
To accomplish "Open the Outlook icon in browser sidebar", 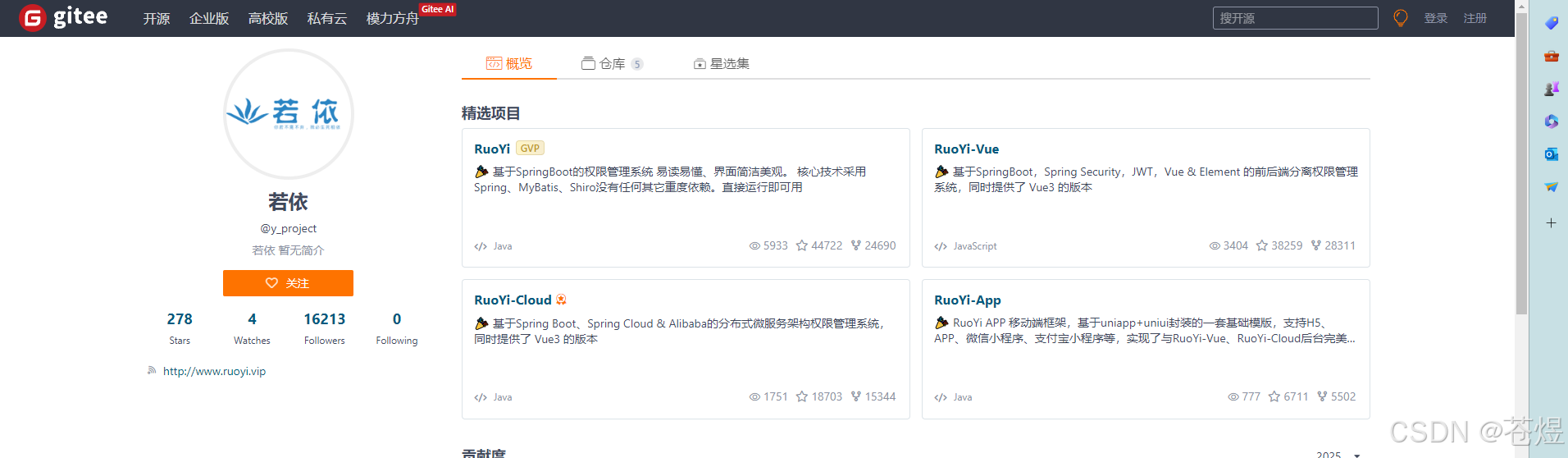I will click(x=1551, y=154).
